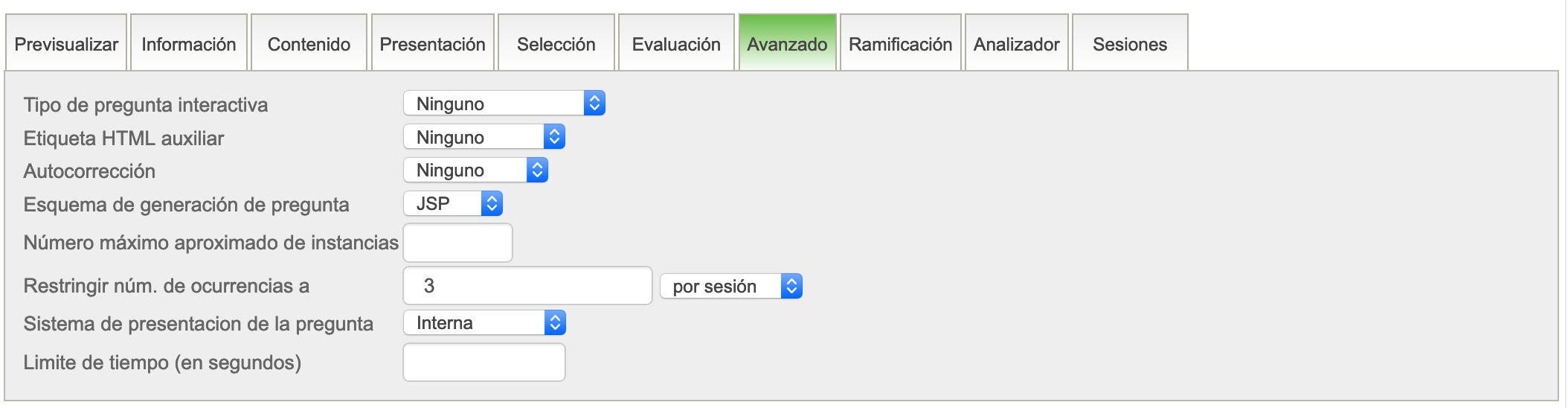Open the Presentación tab
The image size is (1568, 408).
click(432, 44)
